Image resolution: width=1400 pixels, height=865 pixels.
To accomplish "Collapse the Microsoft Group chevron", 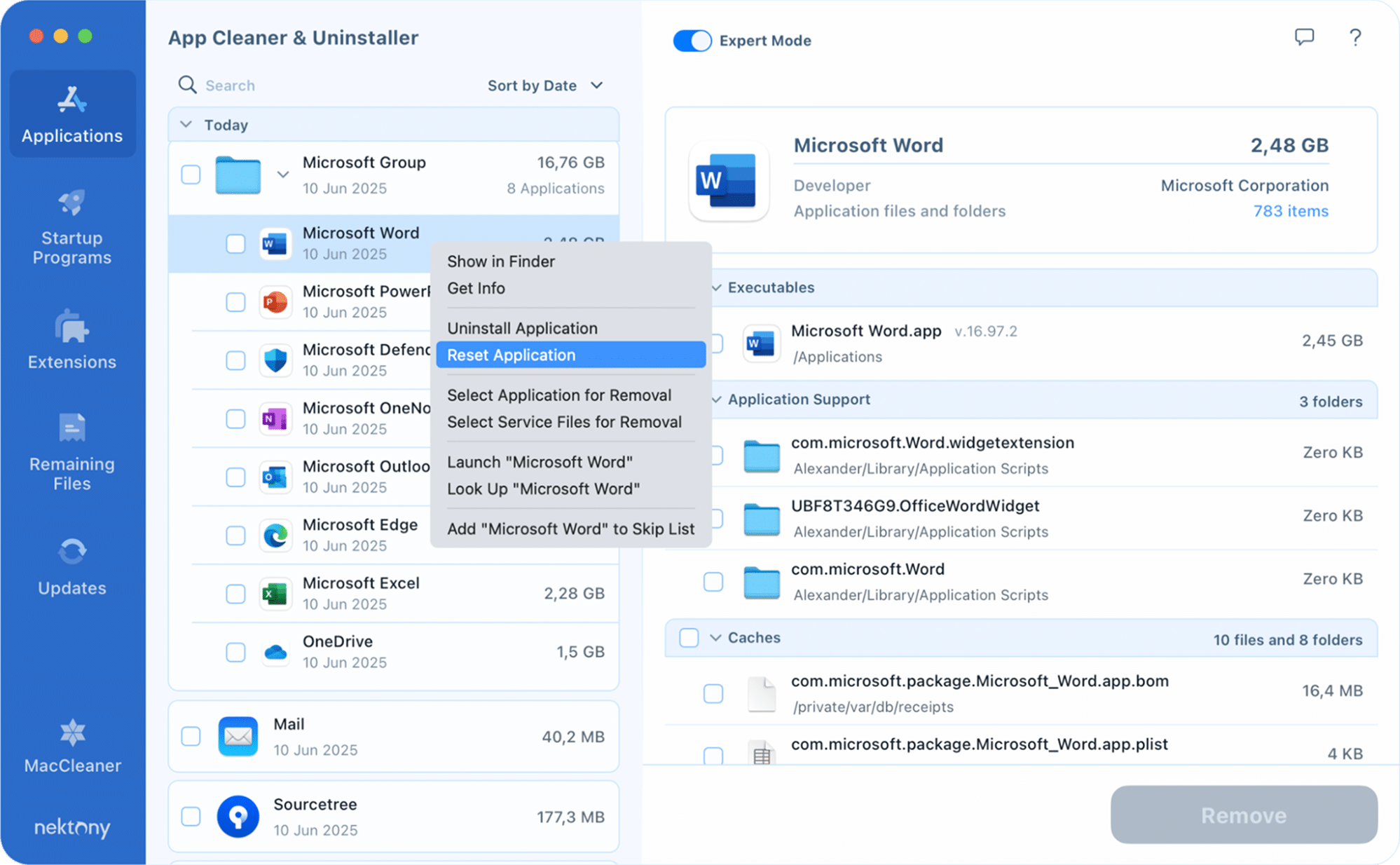I will (x=282, y=174).
